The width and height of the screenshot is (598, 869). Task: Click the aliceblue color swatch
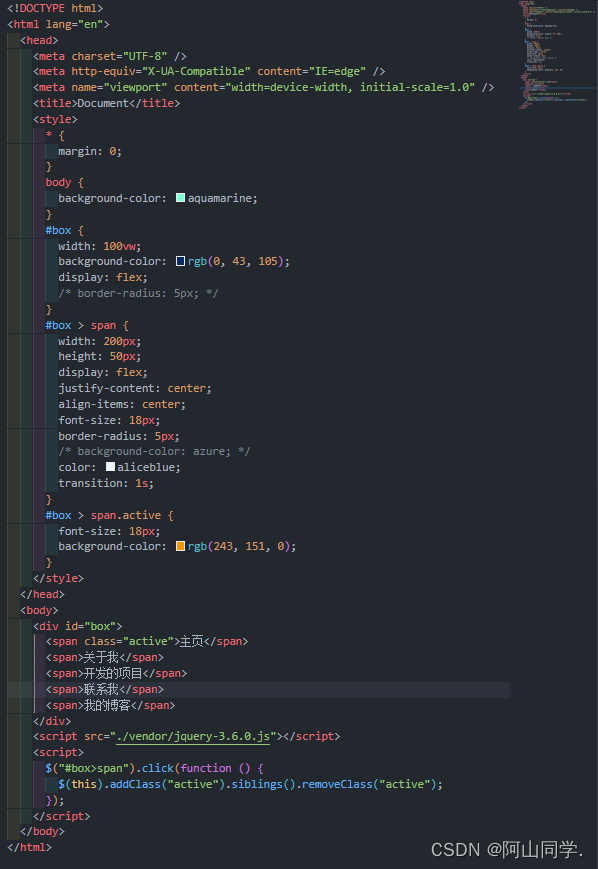[x=110, y=467]
